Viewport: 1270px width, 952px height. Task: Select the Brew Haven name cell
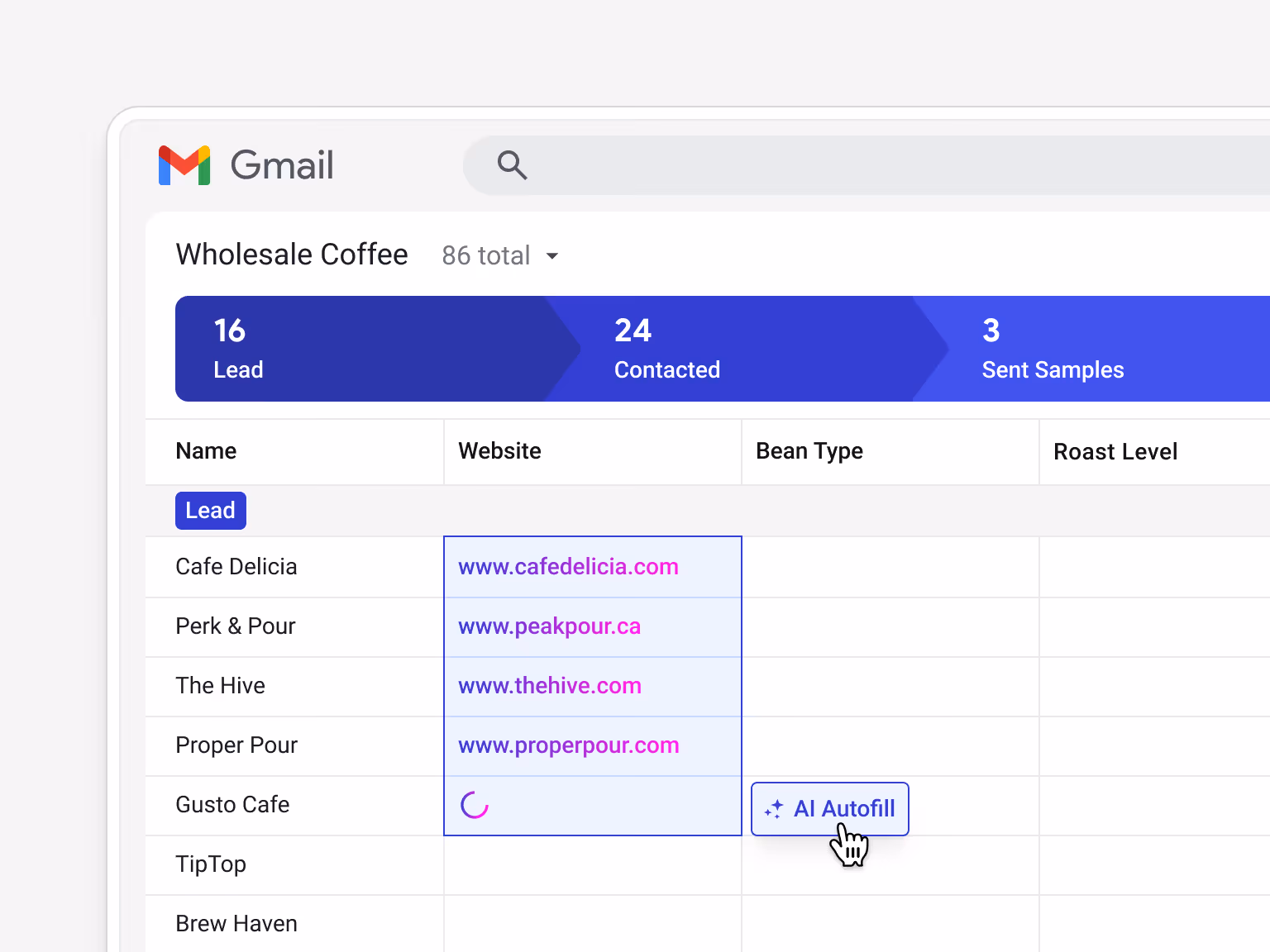coord(294,923)
